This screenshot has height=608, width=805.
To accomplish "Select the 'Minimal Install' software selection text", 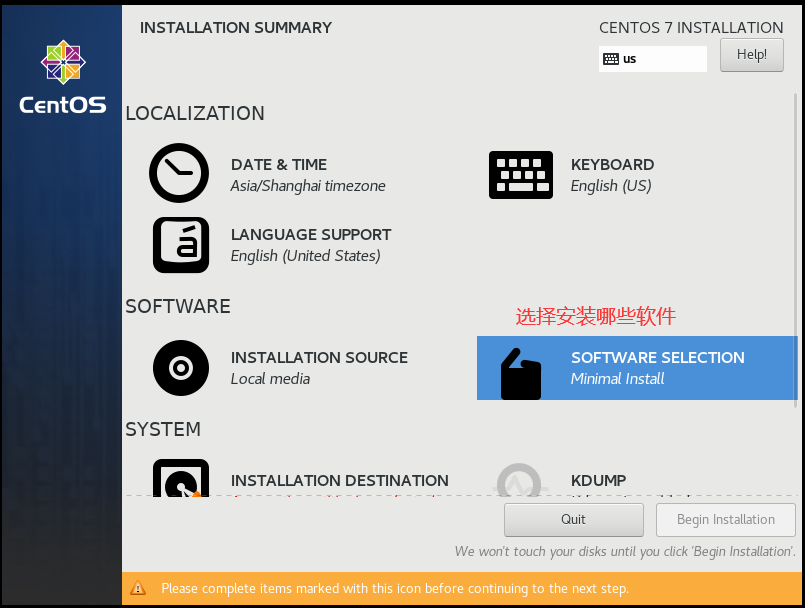I will point(617,379).
